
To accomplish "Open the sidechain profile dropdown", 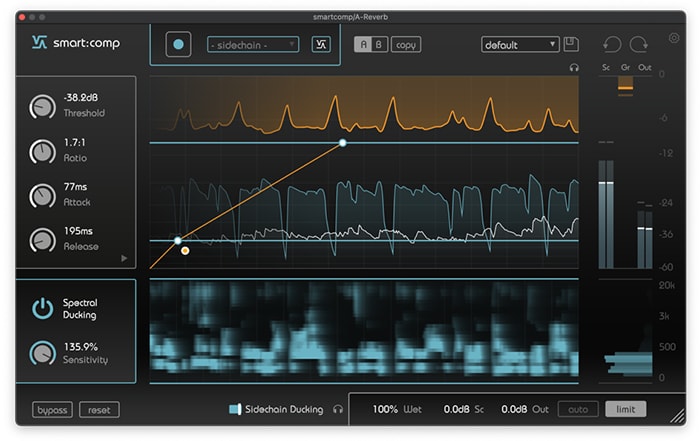I will (253, 45).
